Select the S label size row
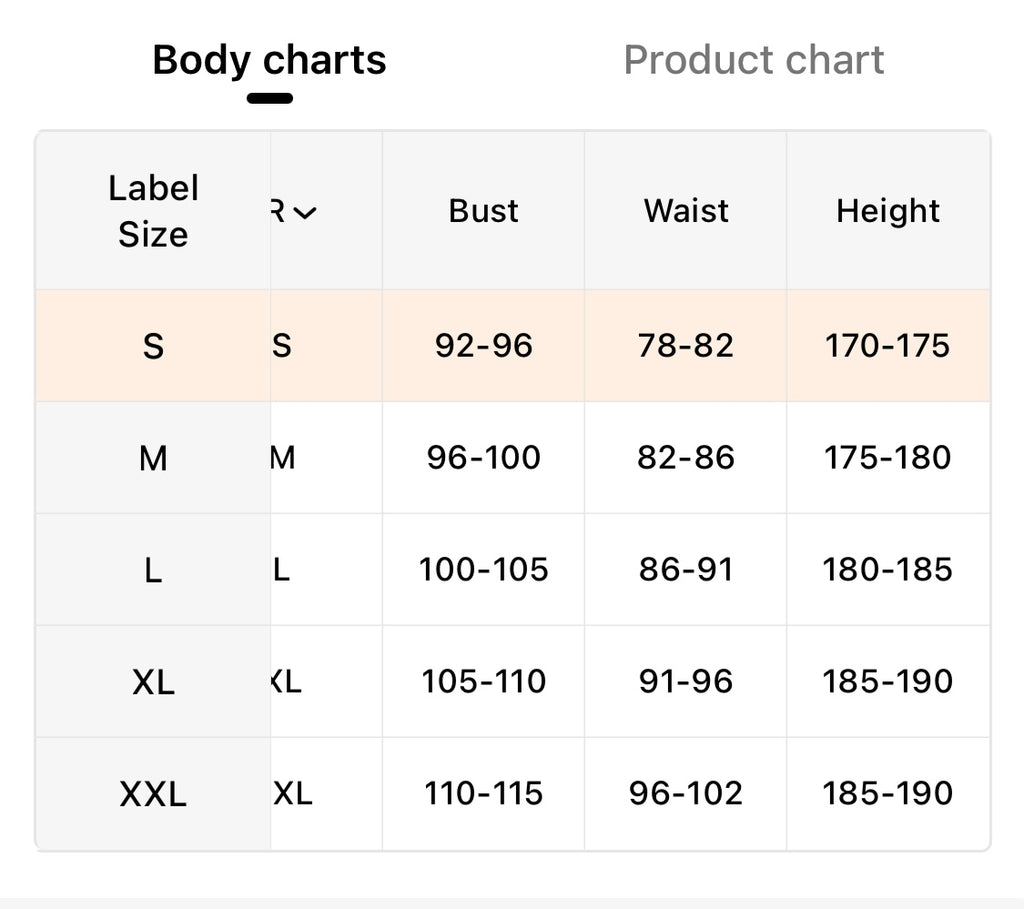Viewport: 1024px width, 909px height. (x=153, y=346)
